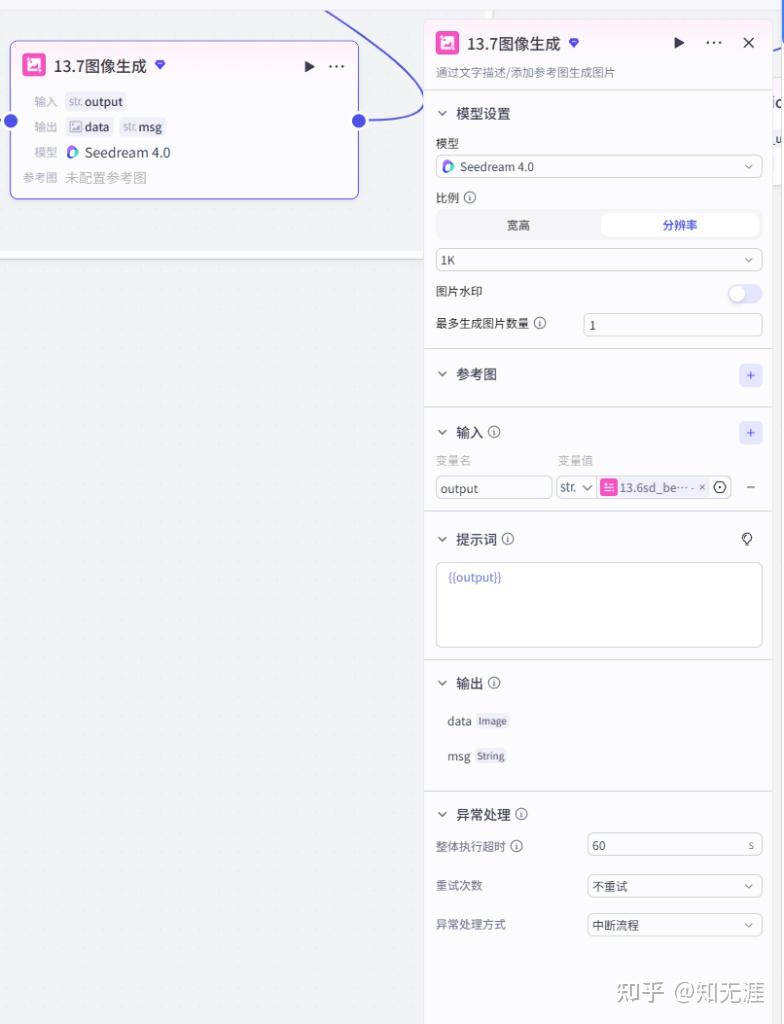
Task: Open the 重试次数 dropdown showing 不重试
Action: [674, 886]
